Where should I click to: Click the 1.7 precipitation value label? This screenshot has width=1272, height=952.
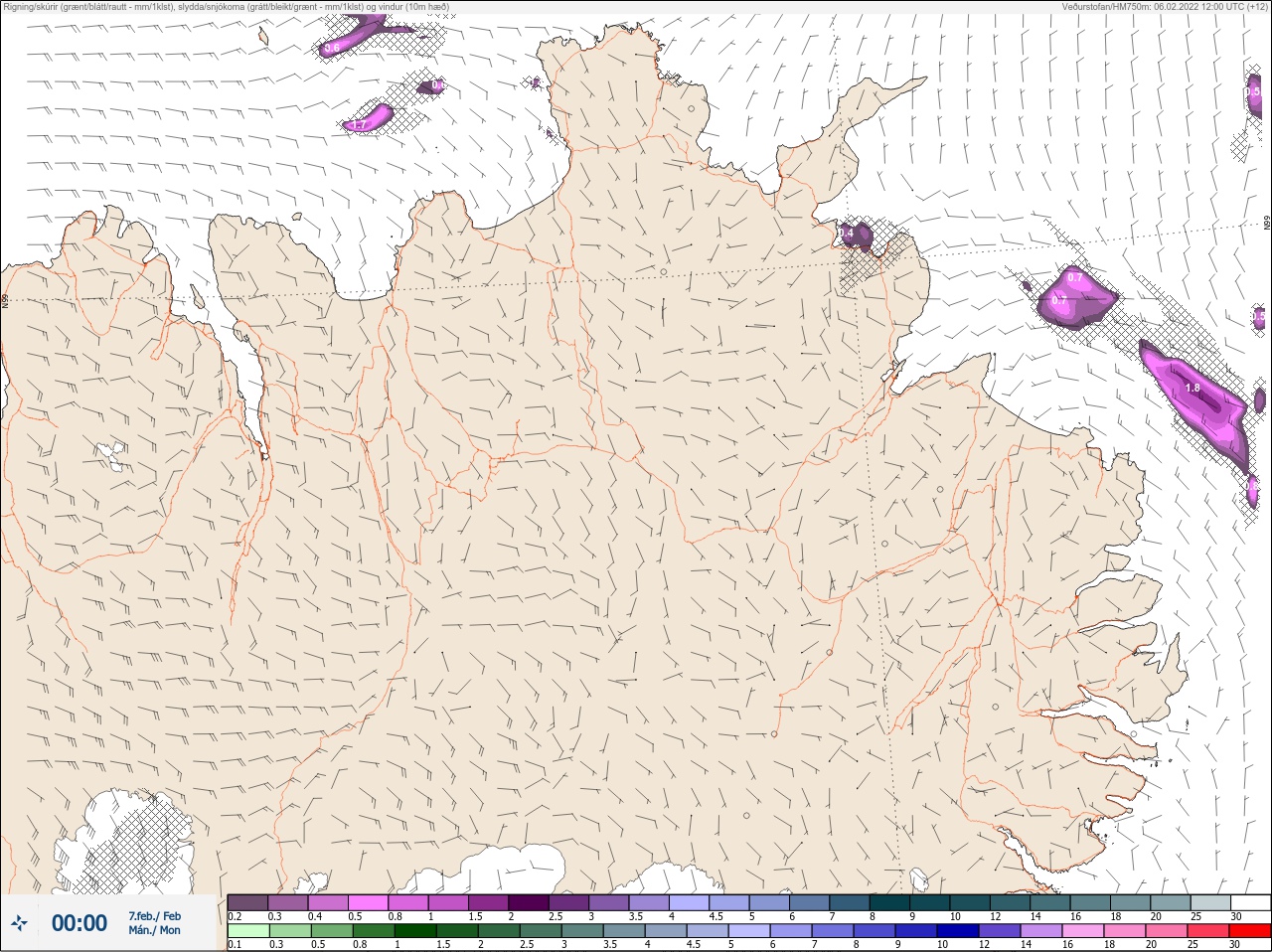[x=359, y=125]
